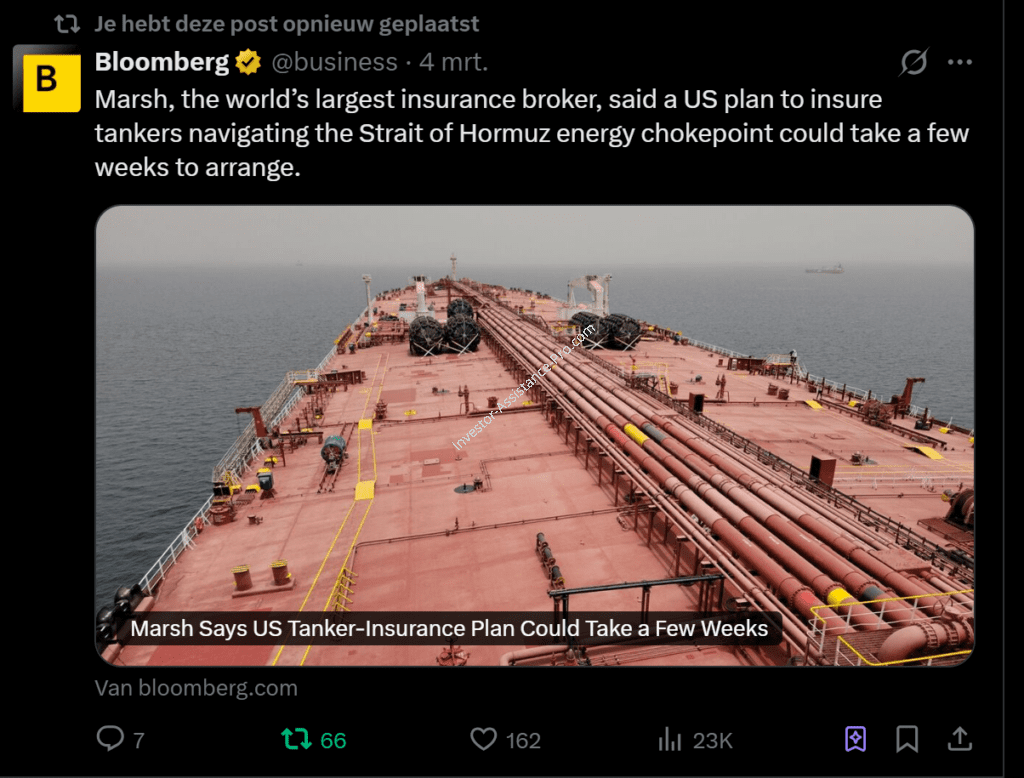This screenshot has height=778, width=1024.
Task: Open the Bloomberg display name link
Action: 162,63
